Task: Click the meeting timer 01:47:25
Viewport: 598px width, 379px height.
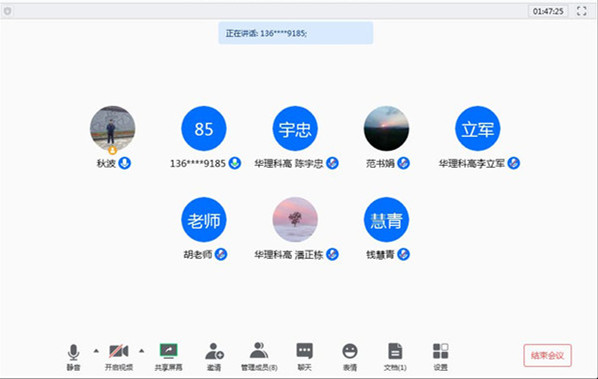Action: click(548, 11)
